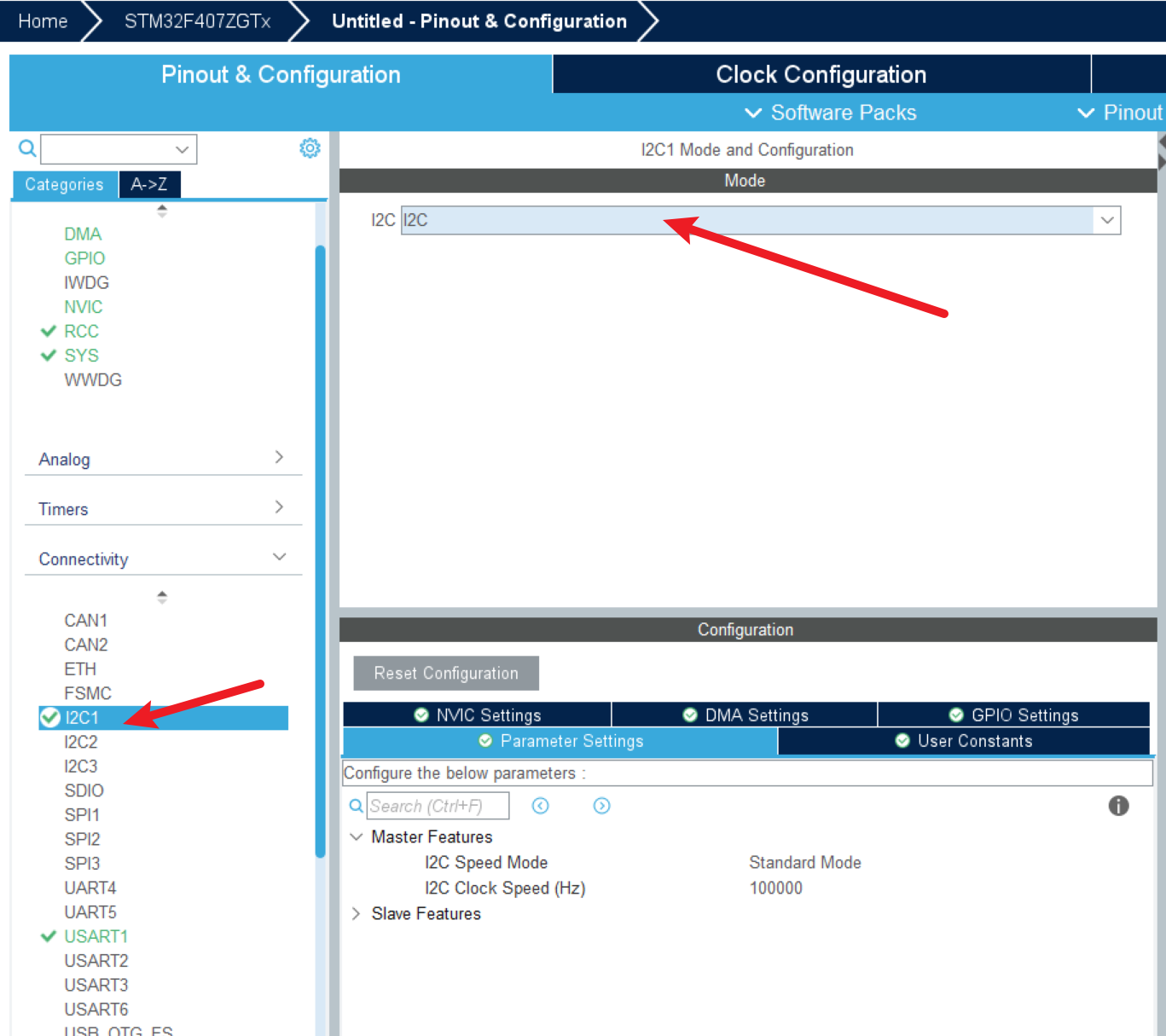Collapse the System Core list arrow
The width and height of the screenshot is (1166, 1036).
[162, 211]
